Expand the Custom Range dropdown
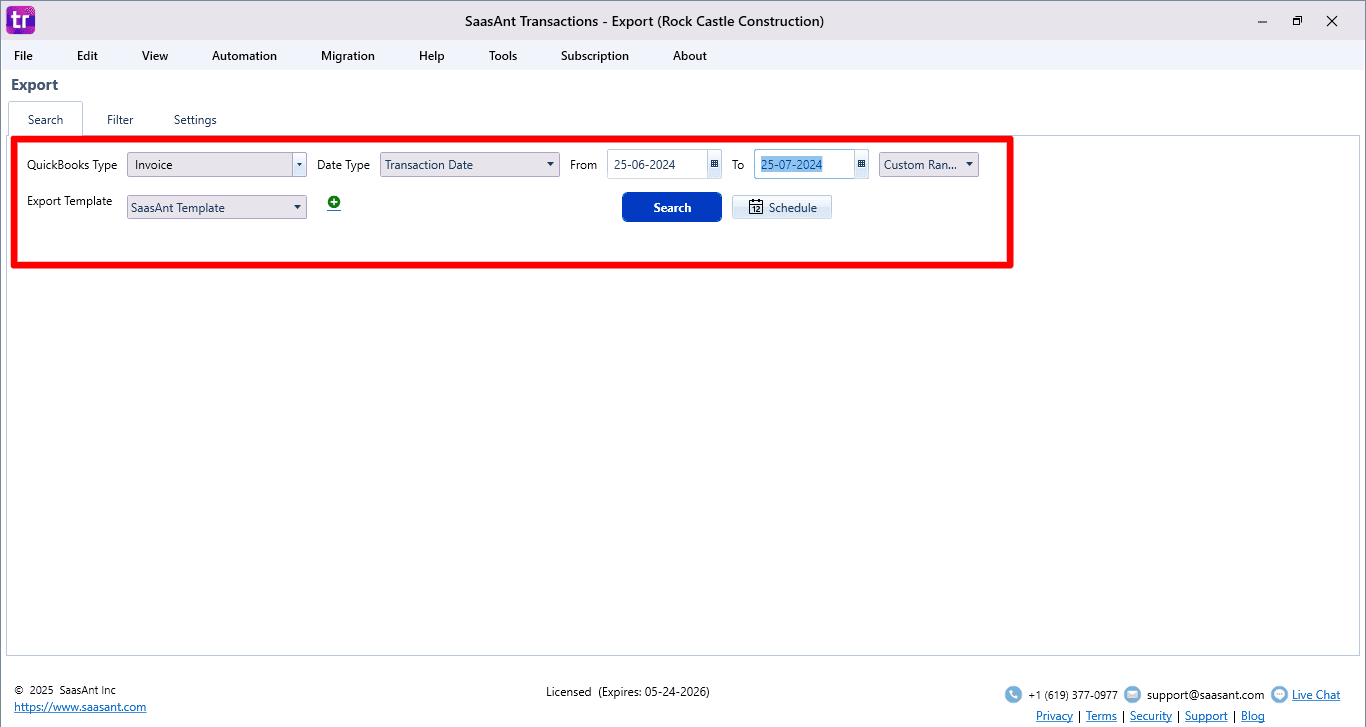This screenshot has width=1366, height=727. tap(968, 164)
